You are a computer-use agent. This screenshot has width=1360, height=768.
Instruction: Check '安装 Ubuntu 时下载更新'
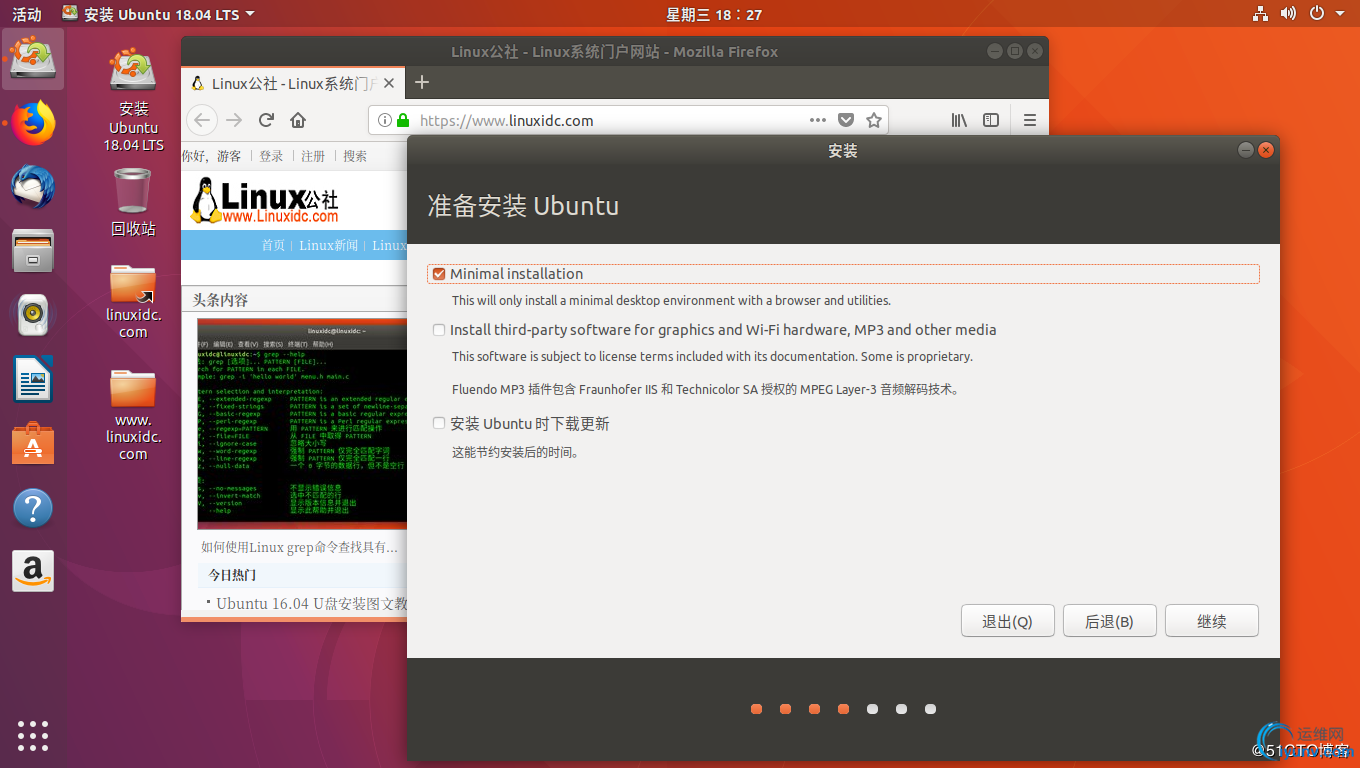click(439, 424)
